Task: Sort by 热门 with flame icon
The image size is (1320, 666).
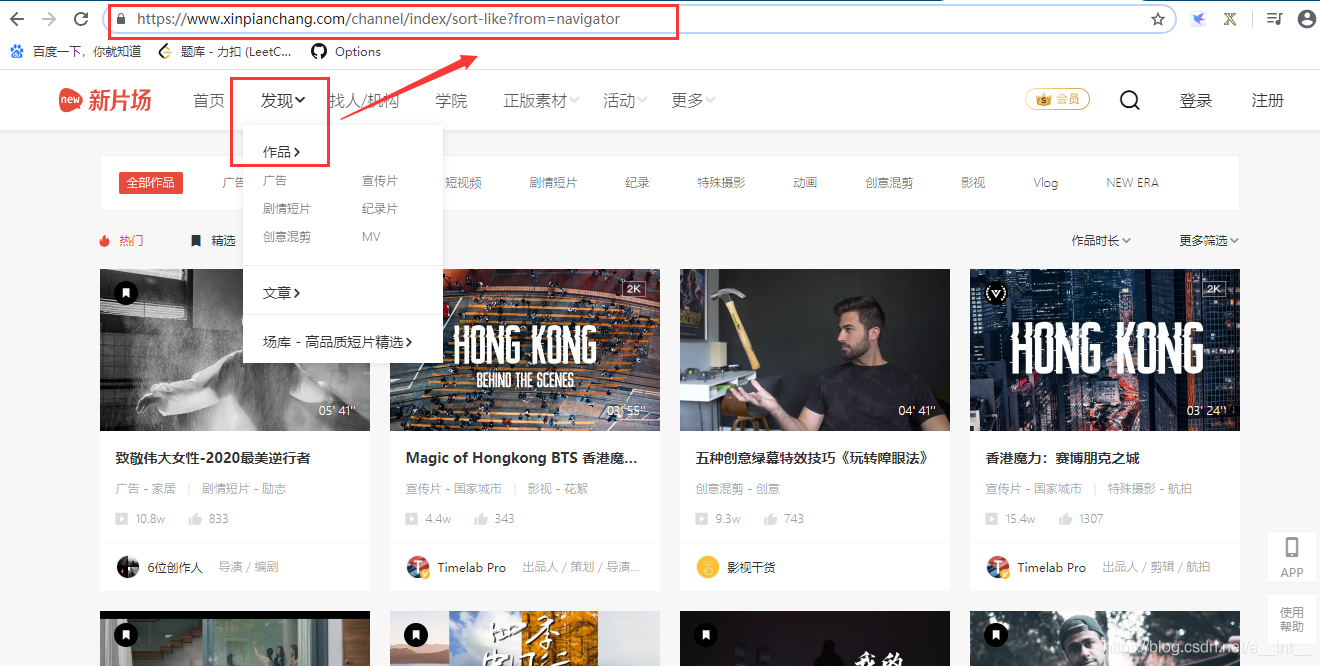Action: 121,241
